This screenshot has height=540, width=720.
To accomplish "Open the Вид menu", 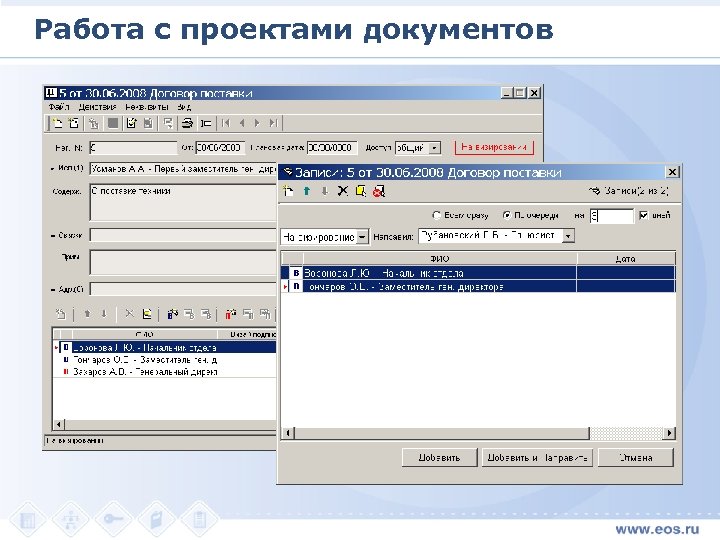I will point(184,107).
